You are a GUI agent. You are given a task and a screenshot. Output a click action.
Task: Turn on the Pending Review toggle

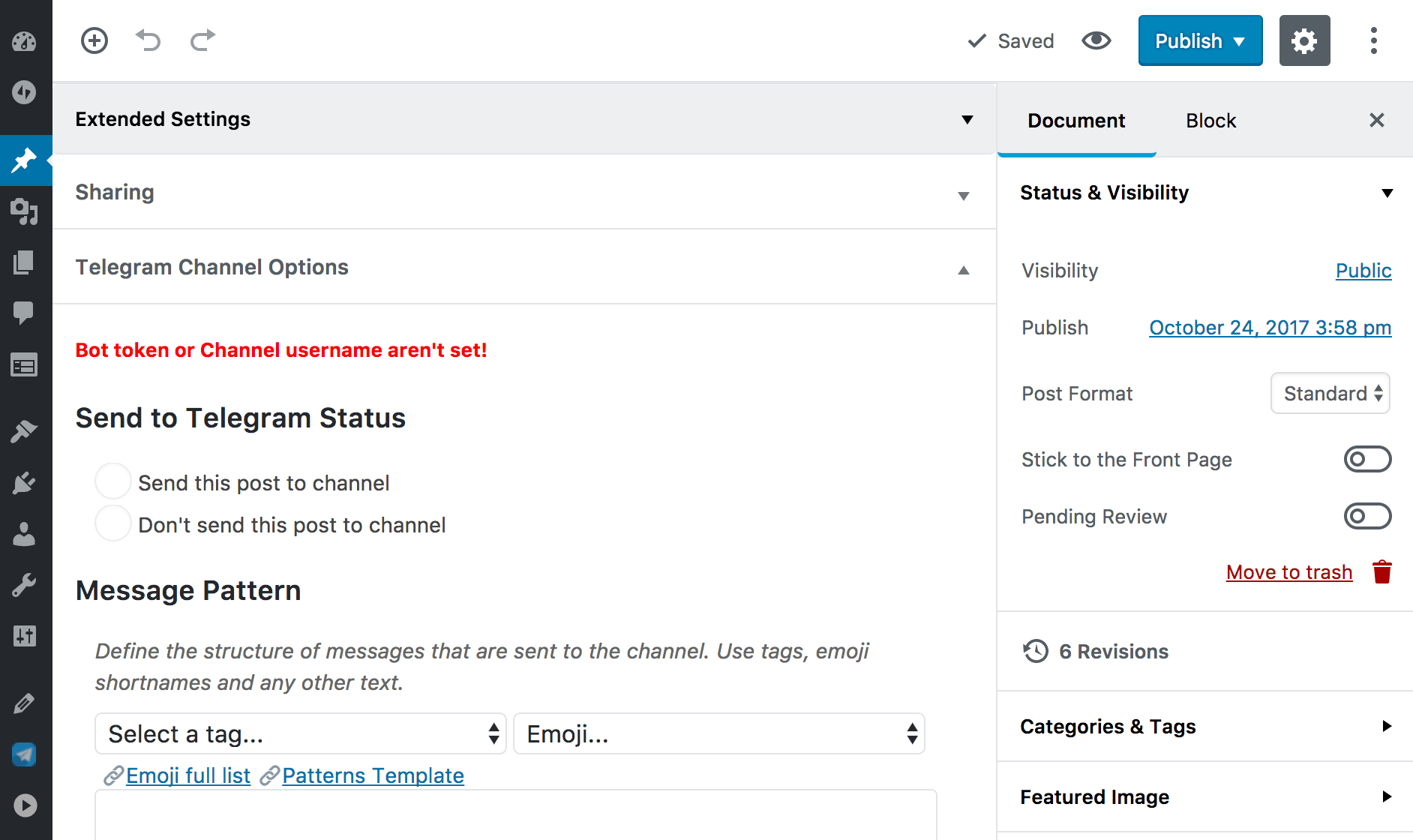[x=1367, y=516]
